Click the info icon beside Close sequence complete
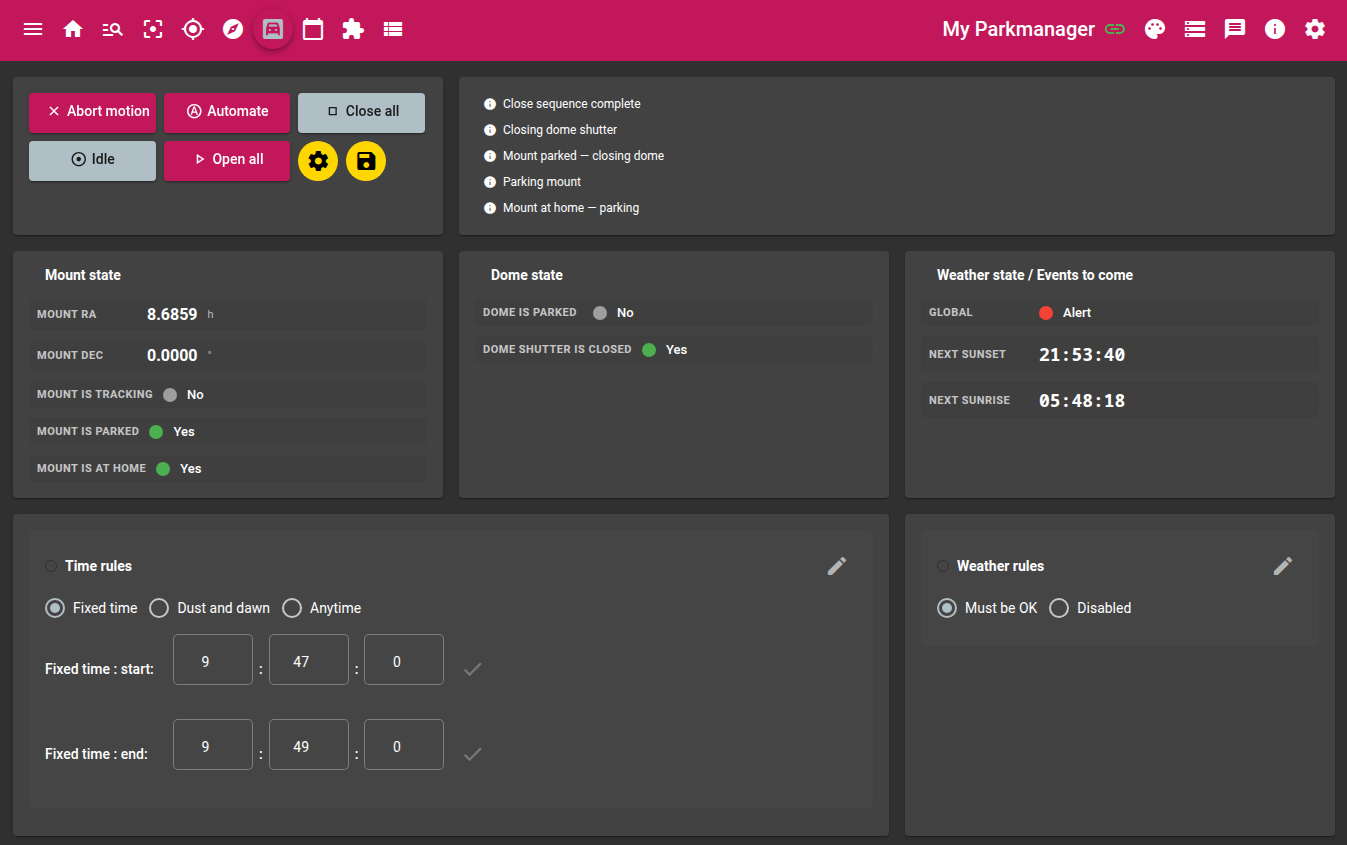Screen dimensions: 1347x845 coord(490,104)
